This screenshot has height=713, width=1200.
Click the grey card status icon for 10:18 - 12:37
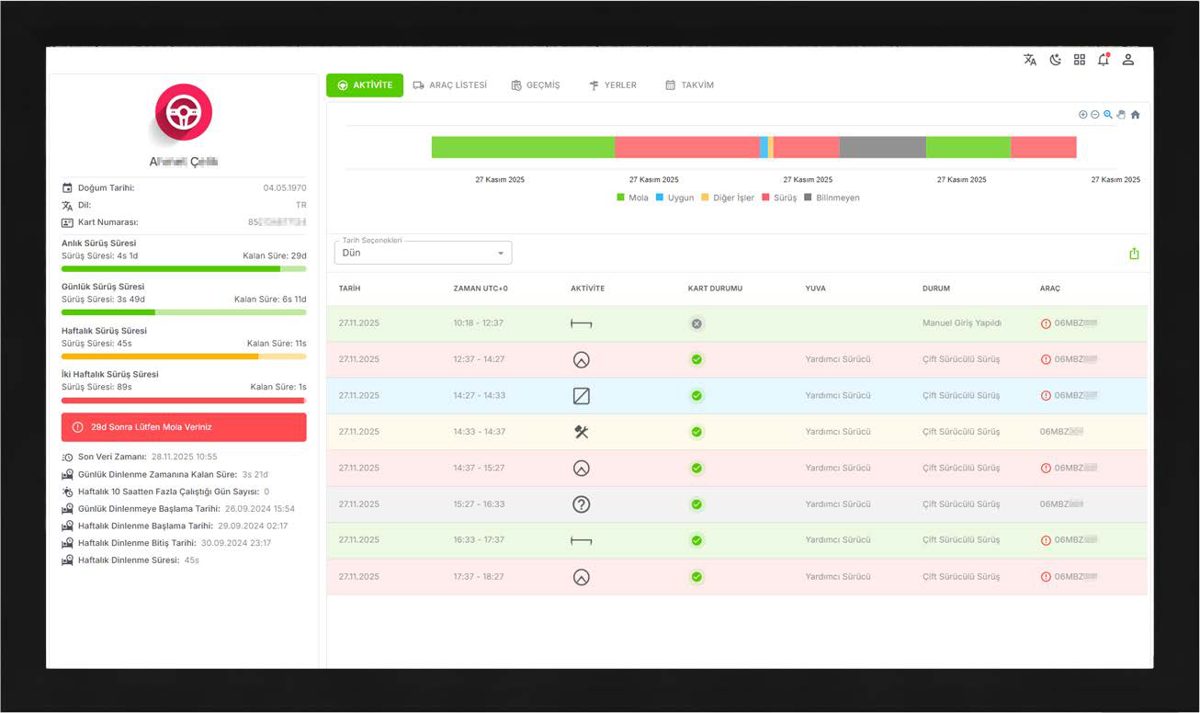[x=697, y=324]
